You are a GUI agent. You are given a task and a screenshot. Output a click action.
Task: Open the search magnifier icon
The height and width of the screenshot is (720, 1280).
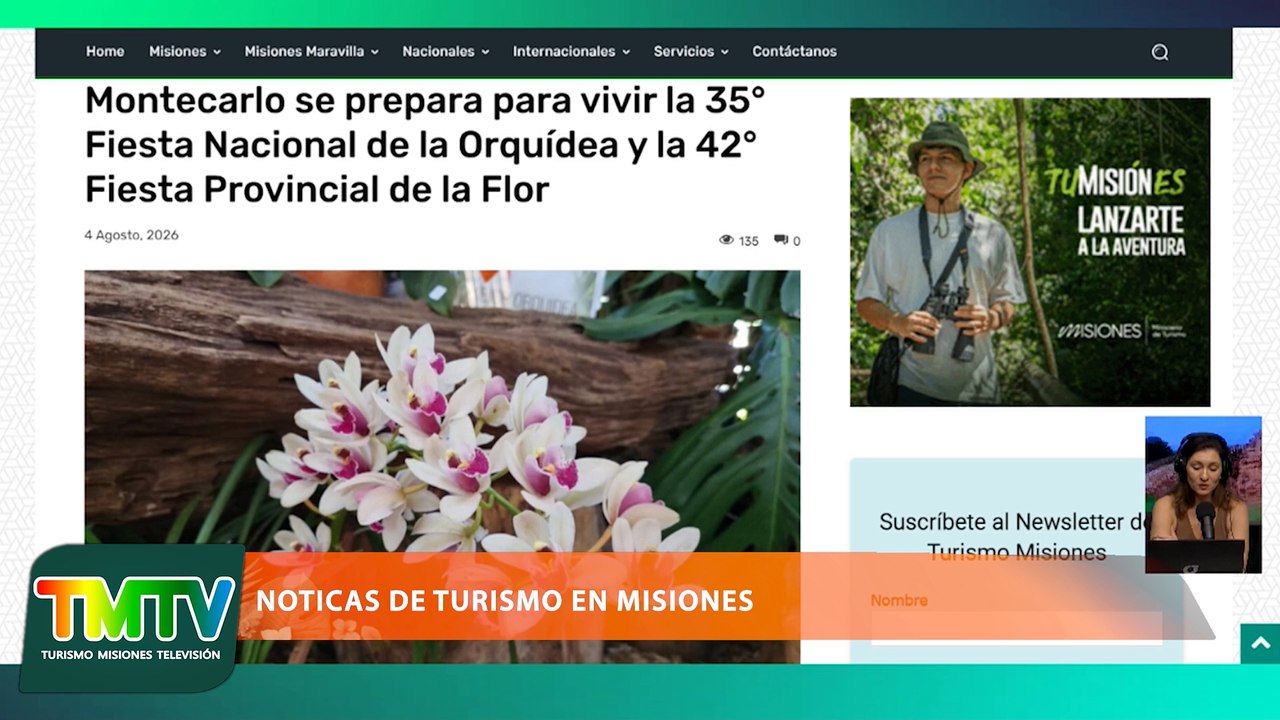point(1160,52)
